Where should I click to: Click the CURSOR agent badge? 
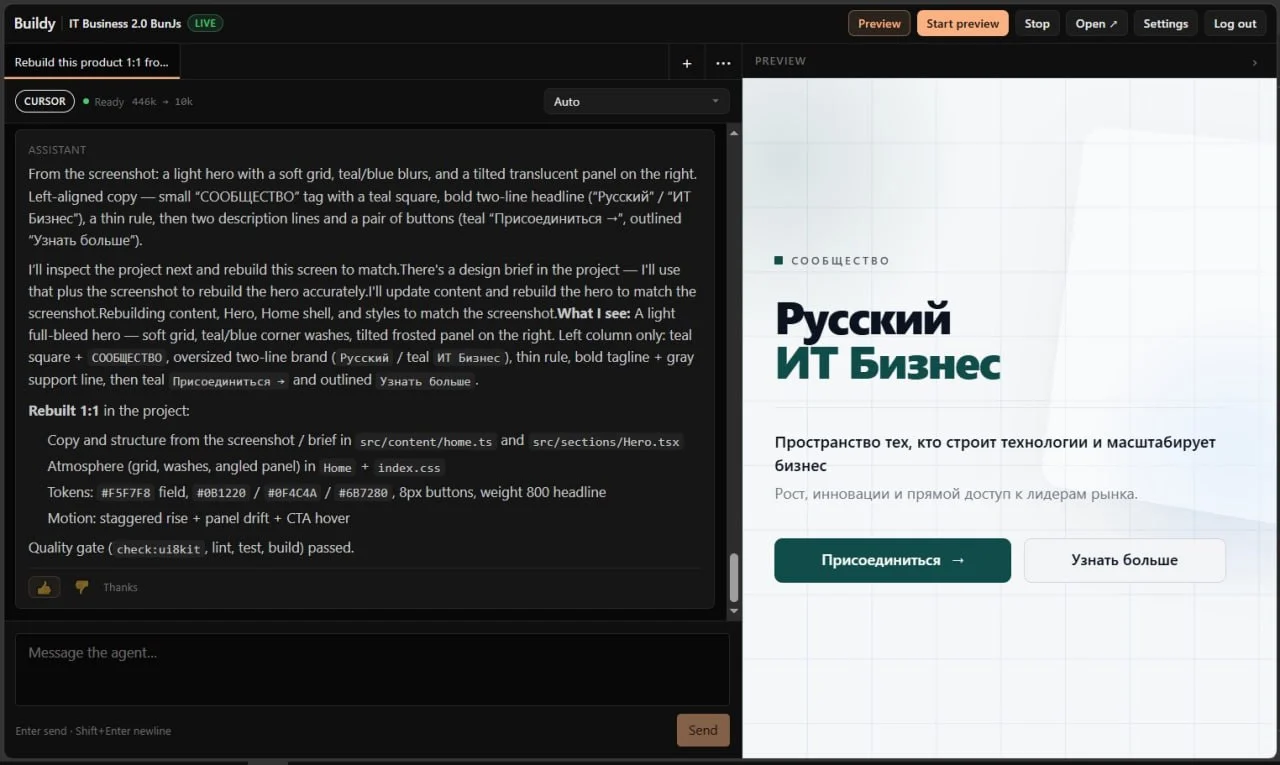coord(45,101)
